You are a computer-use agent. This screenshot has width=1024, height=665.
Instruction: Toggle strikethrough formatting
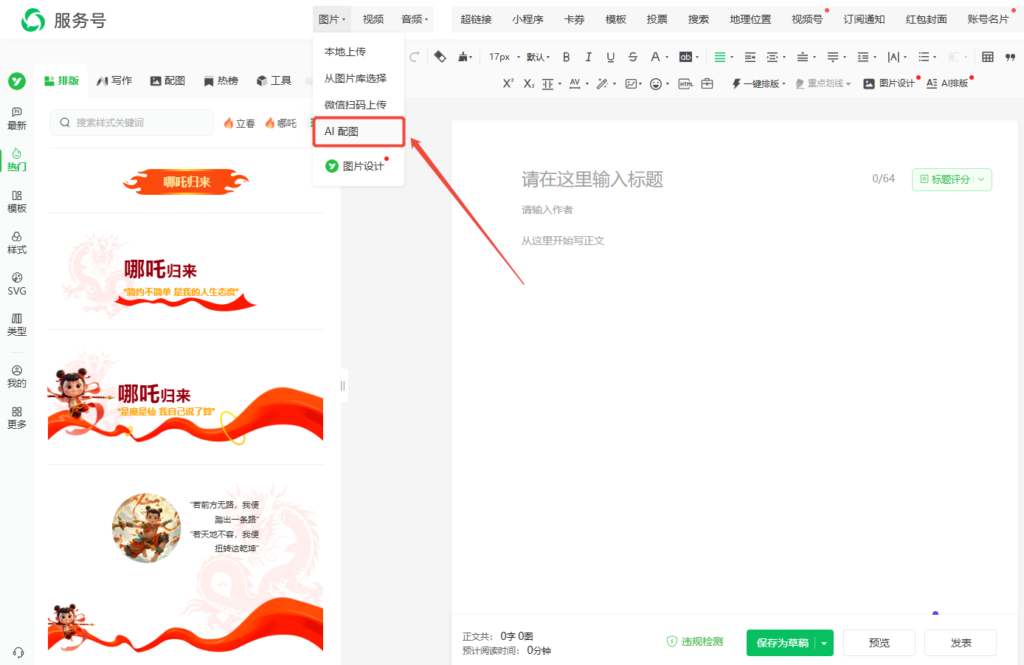633,57
